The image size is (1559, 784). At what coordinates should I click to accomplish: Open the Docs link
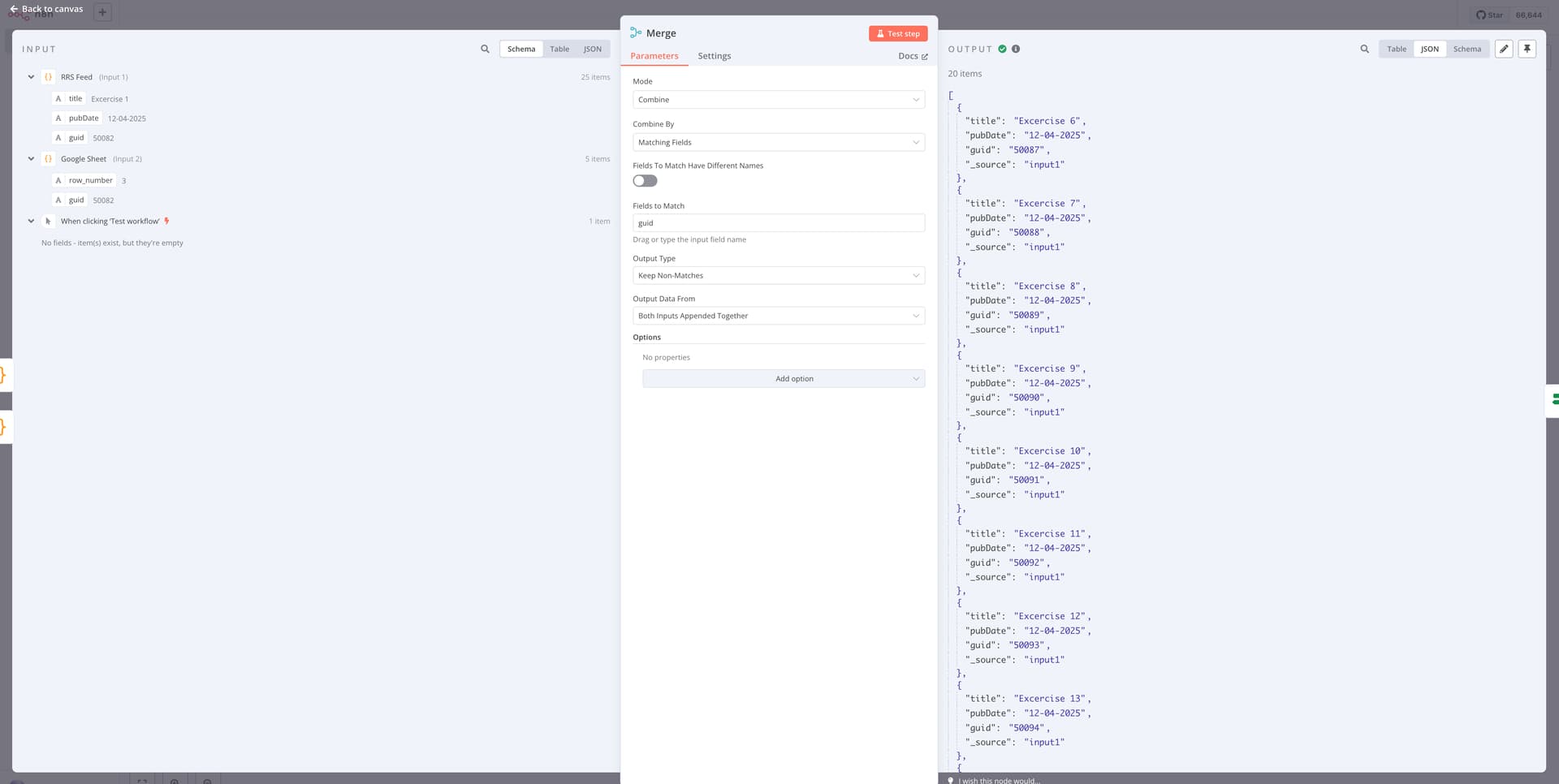913,56
